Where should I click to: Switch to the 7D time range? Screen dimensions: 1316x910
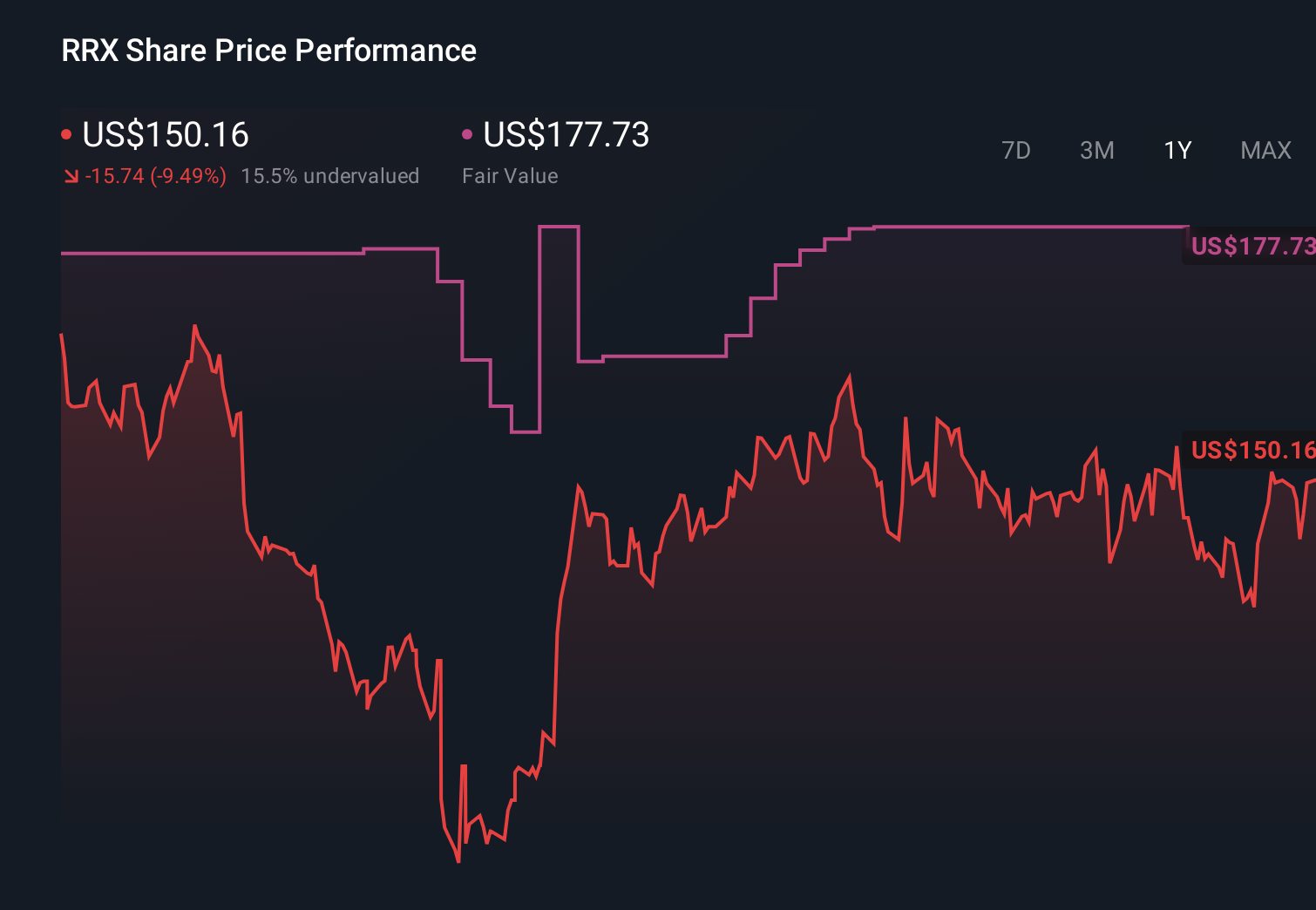coord(1016,150)
